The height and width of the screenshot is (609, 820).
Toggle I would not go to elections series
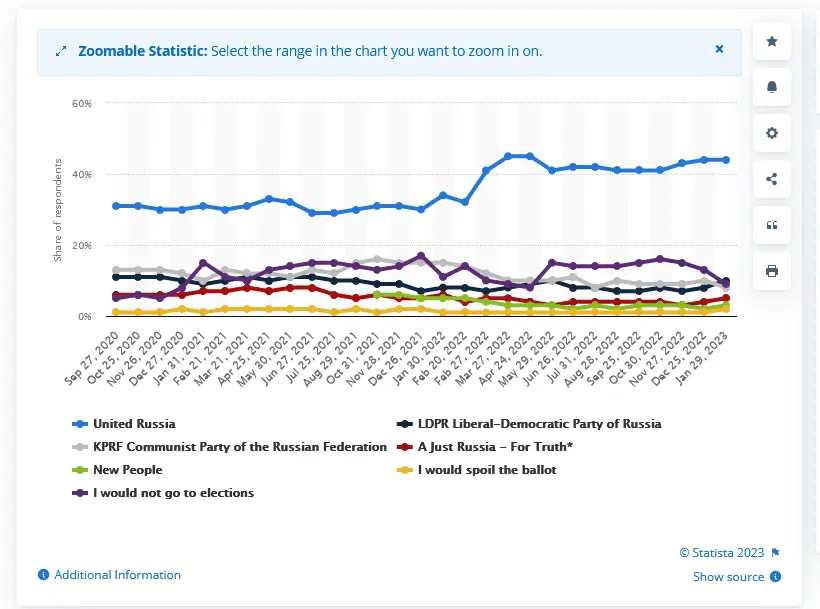[x=173, y=492]
